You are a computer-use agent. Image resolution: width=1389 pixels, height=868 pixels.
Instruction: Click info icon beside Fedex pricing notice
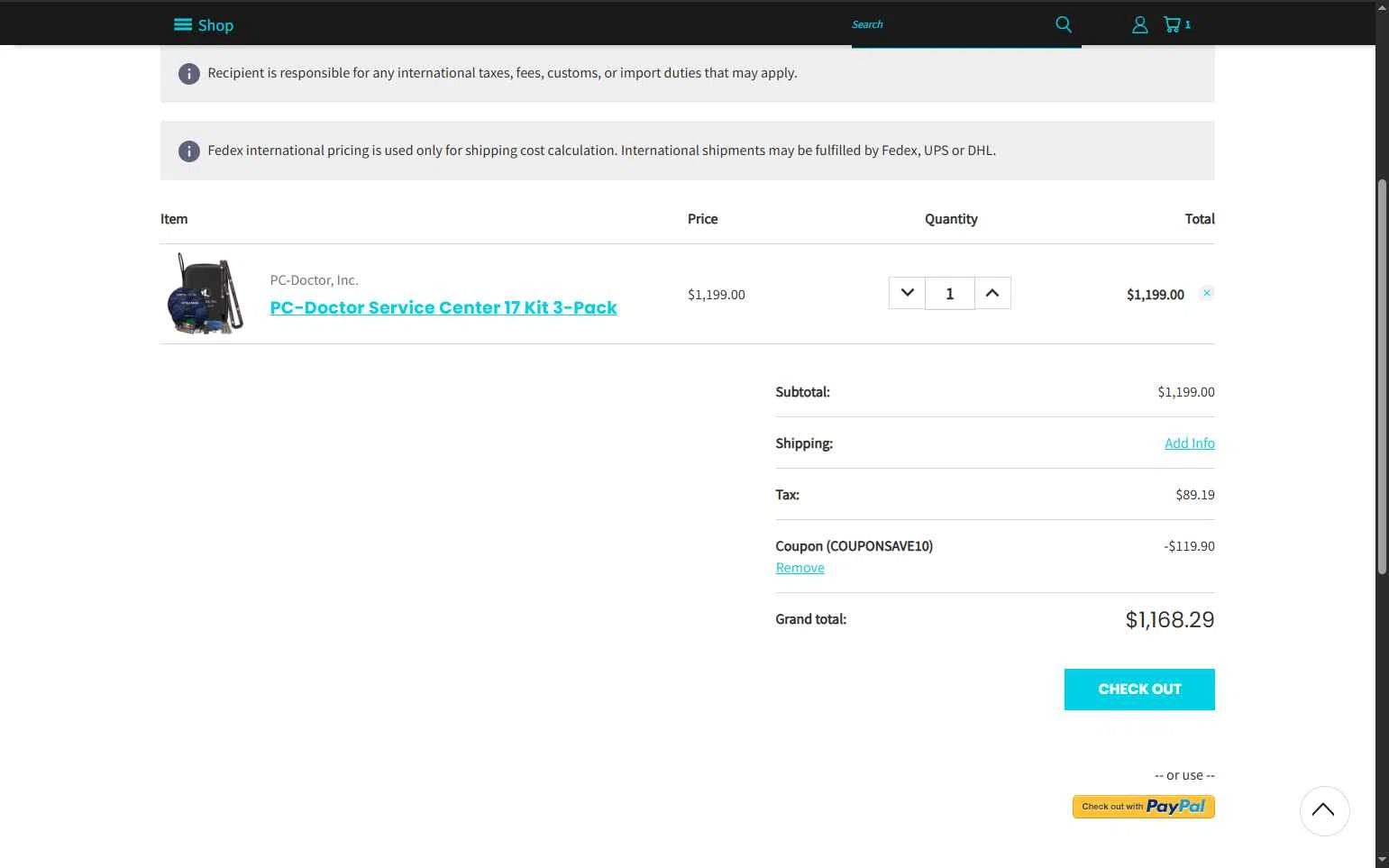click(x=188, y=151)
